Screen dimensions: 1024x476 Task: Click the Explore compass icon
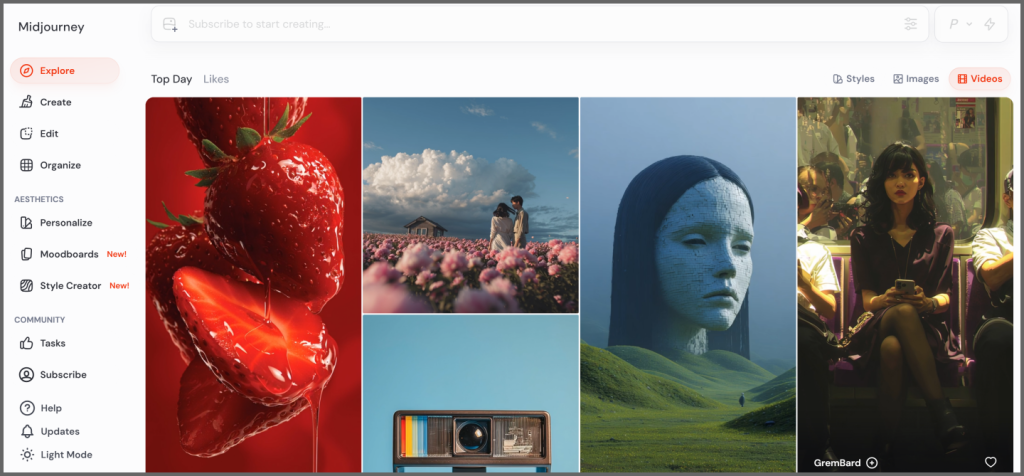[x=26, y=71]
